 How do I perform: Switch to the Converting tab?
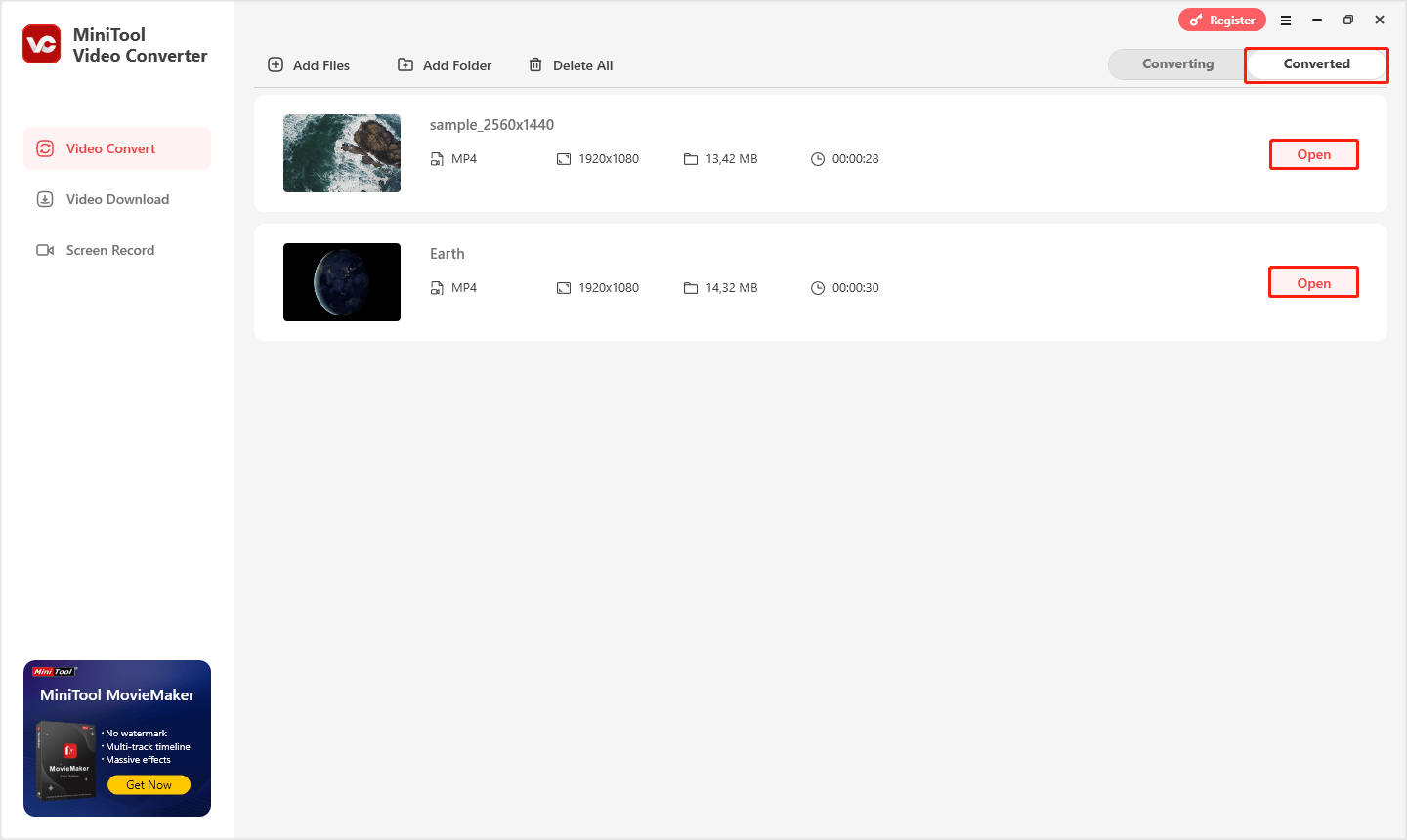1178,63
